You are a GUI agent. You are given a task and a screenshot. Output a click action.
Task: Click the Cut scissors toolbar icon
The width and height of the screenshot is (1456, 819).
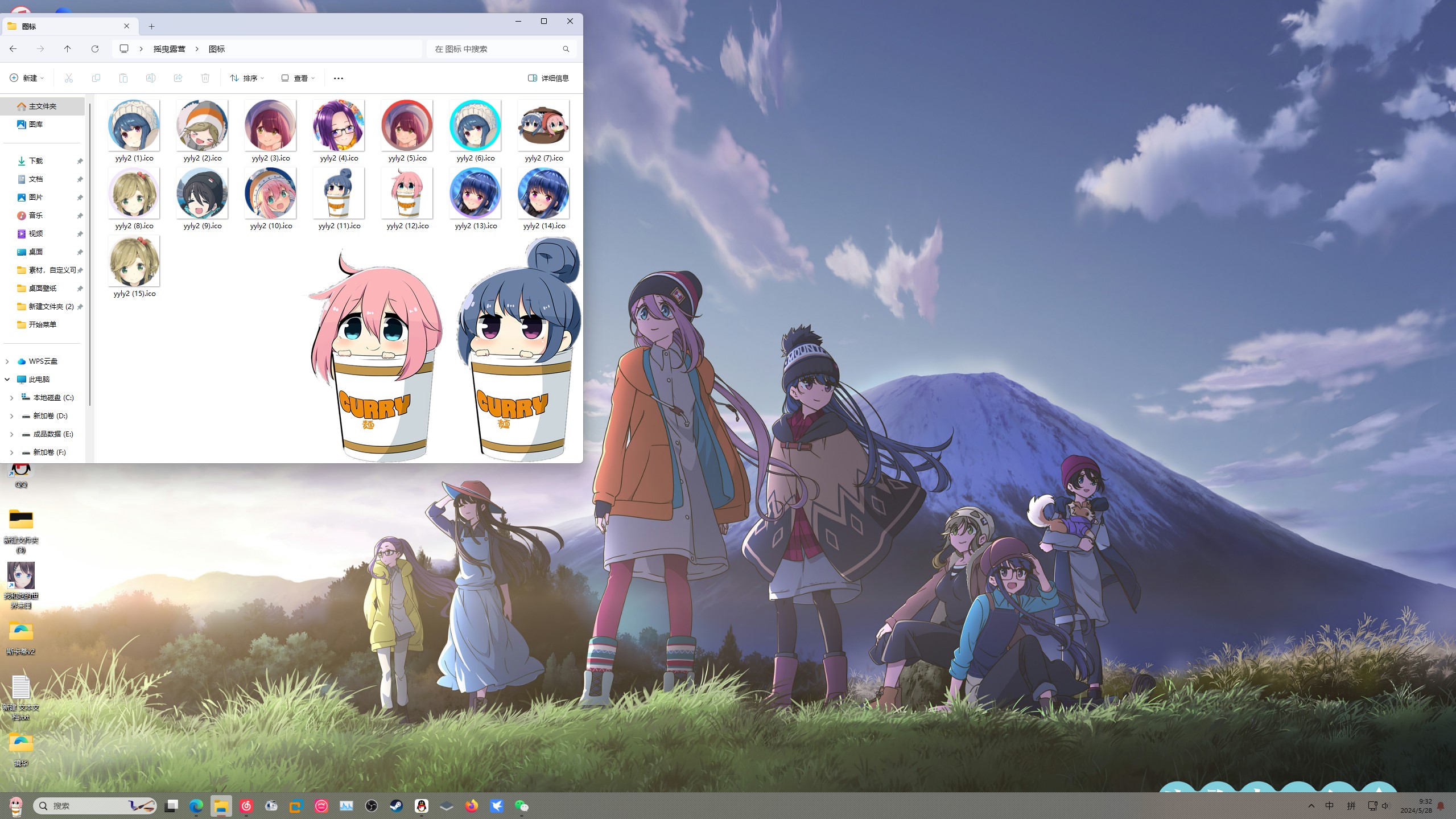[69, 78]
